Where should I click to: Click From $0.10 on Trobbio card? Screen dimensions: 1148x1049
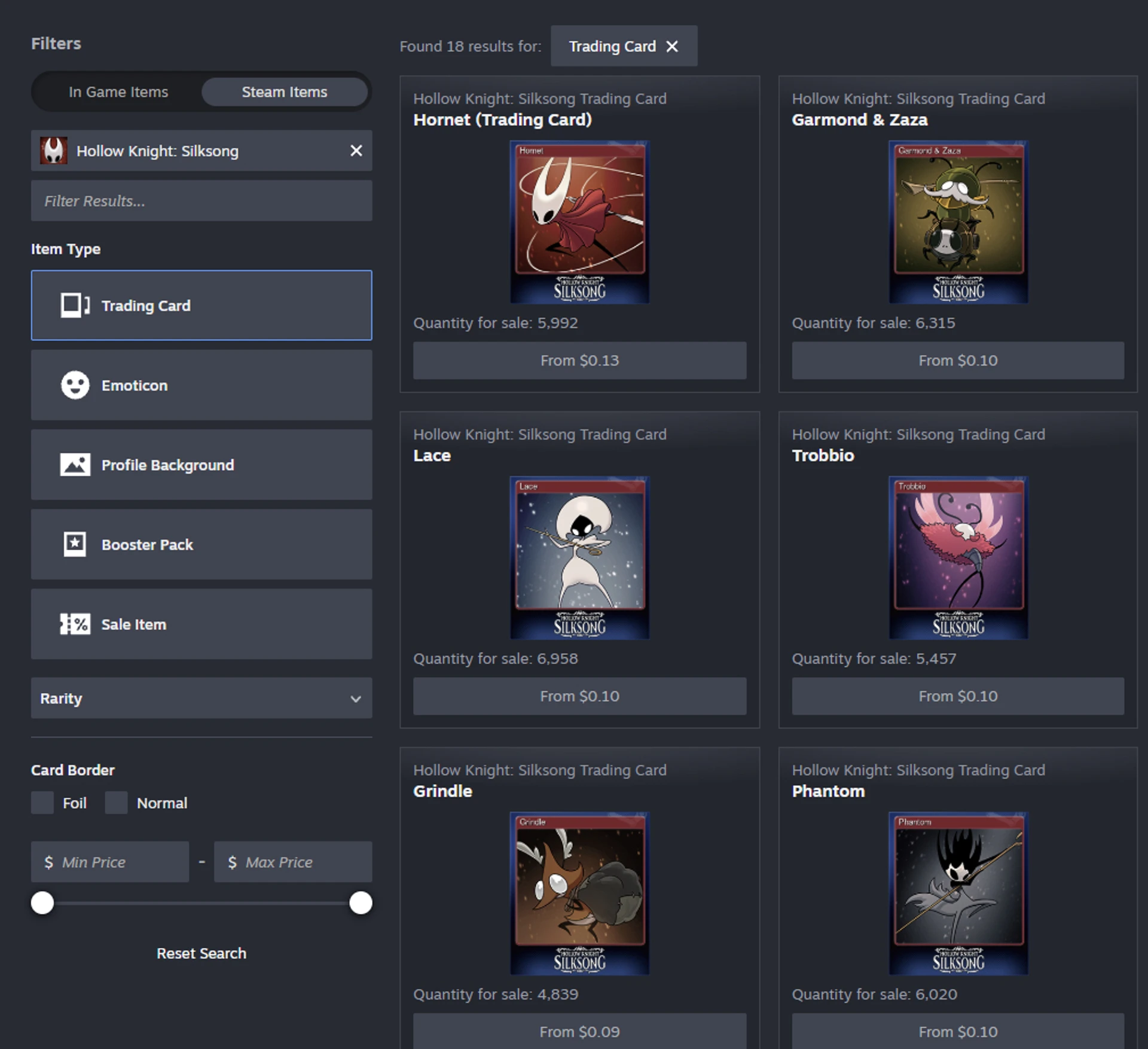pos(958,696)
